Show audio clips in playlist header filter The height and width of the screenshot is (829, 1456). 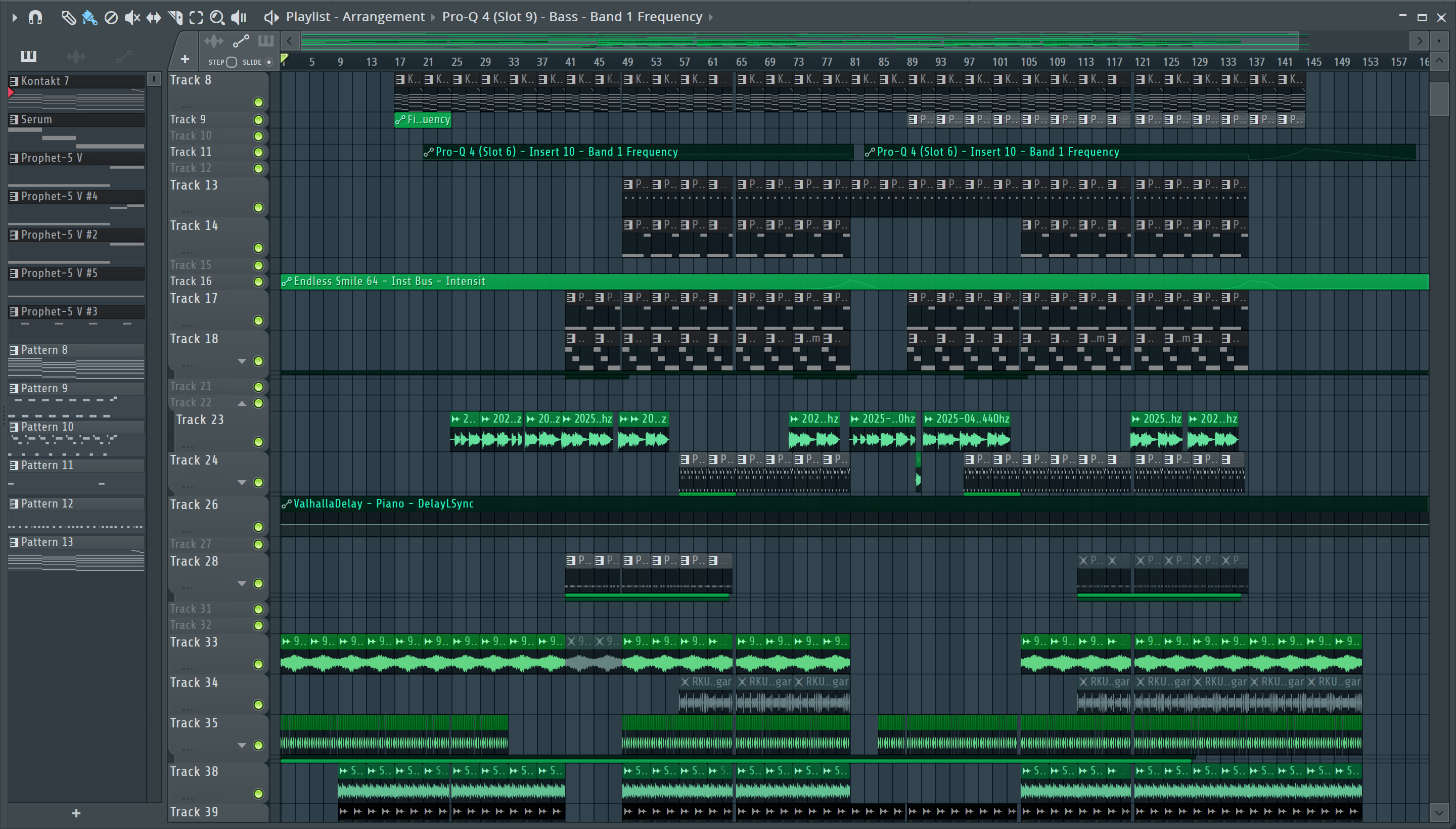214,41
